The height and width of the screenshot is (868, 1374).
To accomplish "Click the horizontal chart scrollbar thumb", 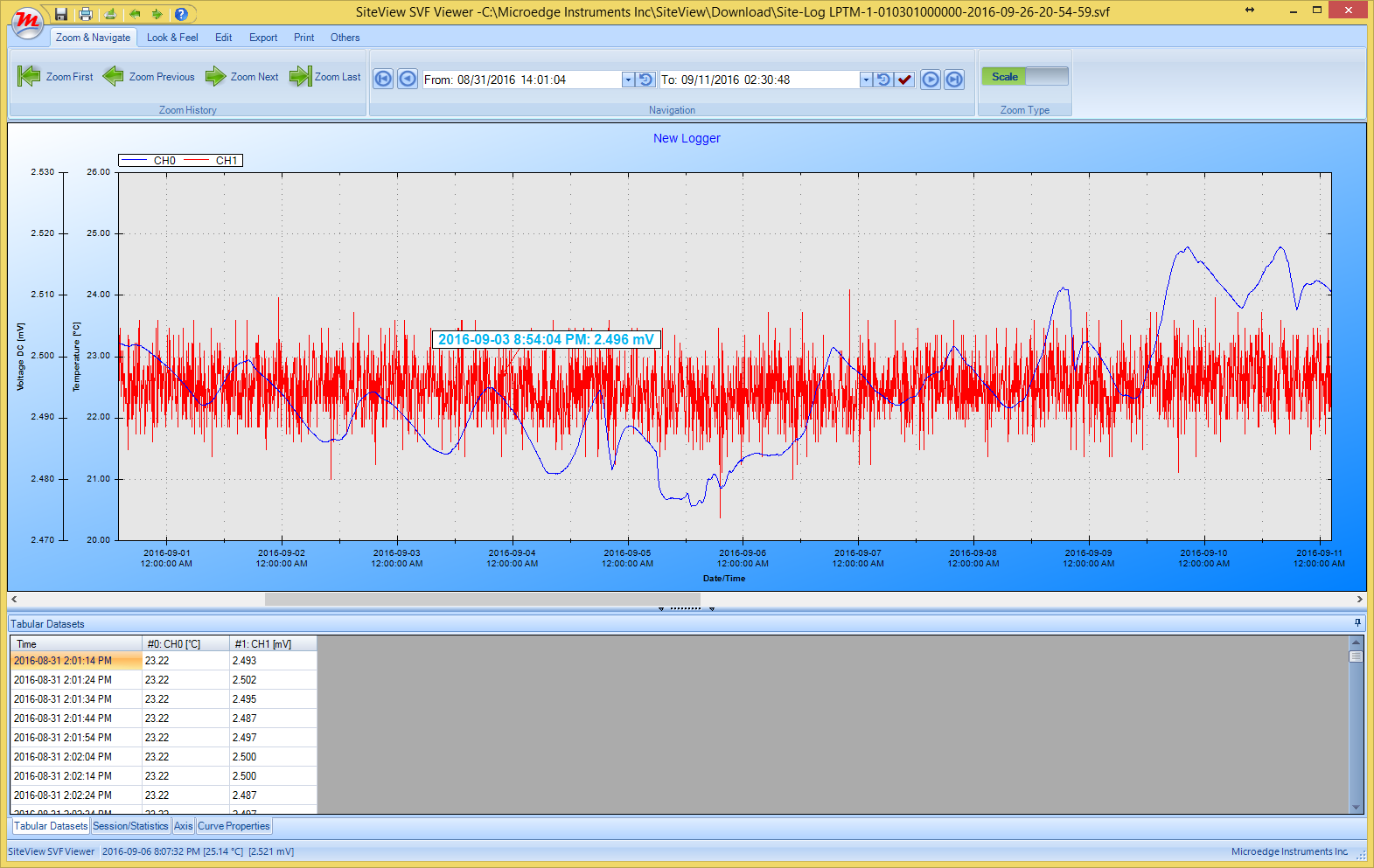I will point(482,600).
